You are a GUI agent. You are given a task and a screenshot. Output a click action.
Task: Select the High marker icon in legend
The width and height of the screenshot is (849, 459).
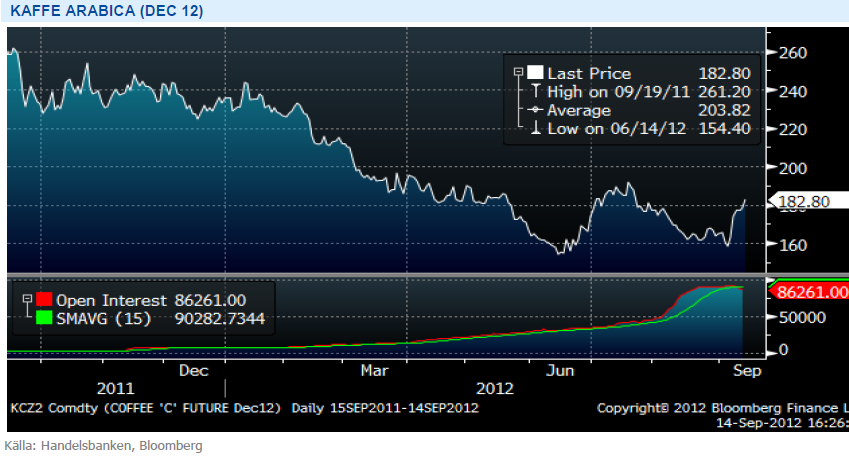pos(535,92)
